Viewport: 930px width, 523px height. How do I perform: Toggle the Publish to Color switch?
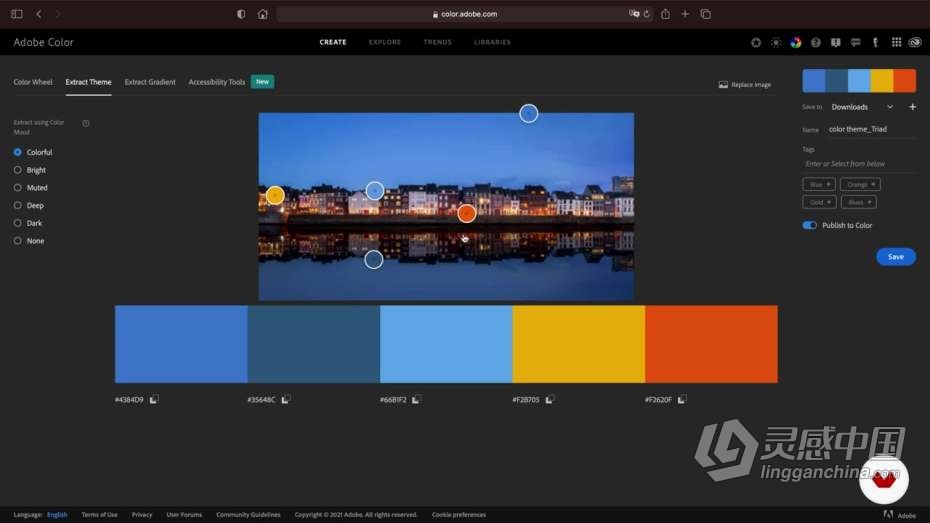tap(810, 225)
